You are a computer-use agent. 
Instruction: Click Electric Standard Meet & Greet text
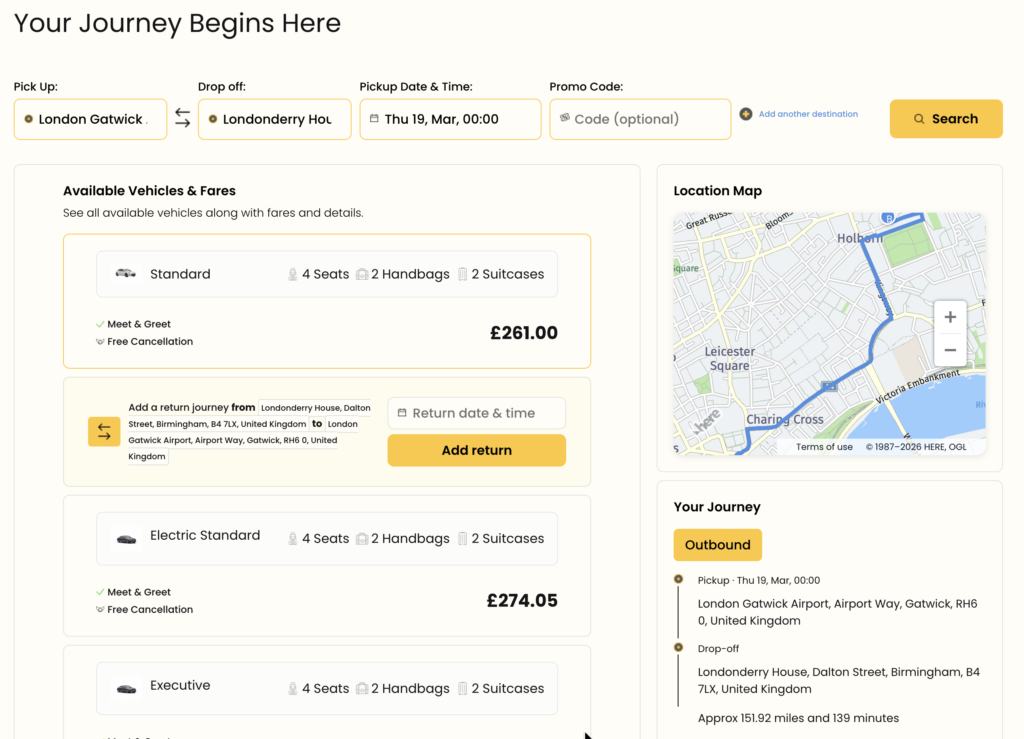(138, 592)
